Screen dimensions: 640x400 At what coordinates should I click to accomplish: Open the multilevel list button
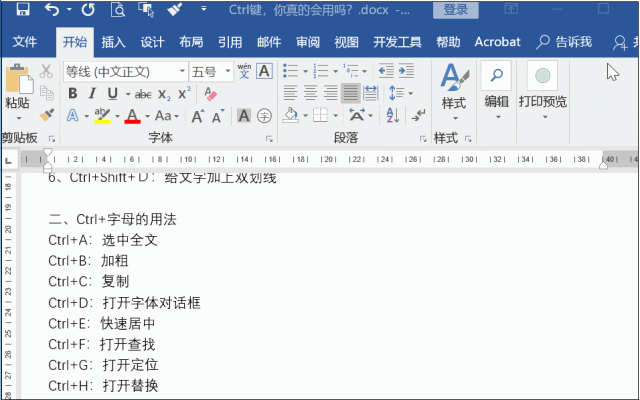coord(351,71)
